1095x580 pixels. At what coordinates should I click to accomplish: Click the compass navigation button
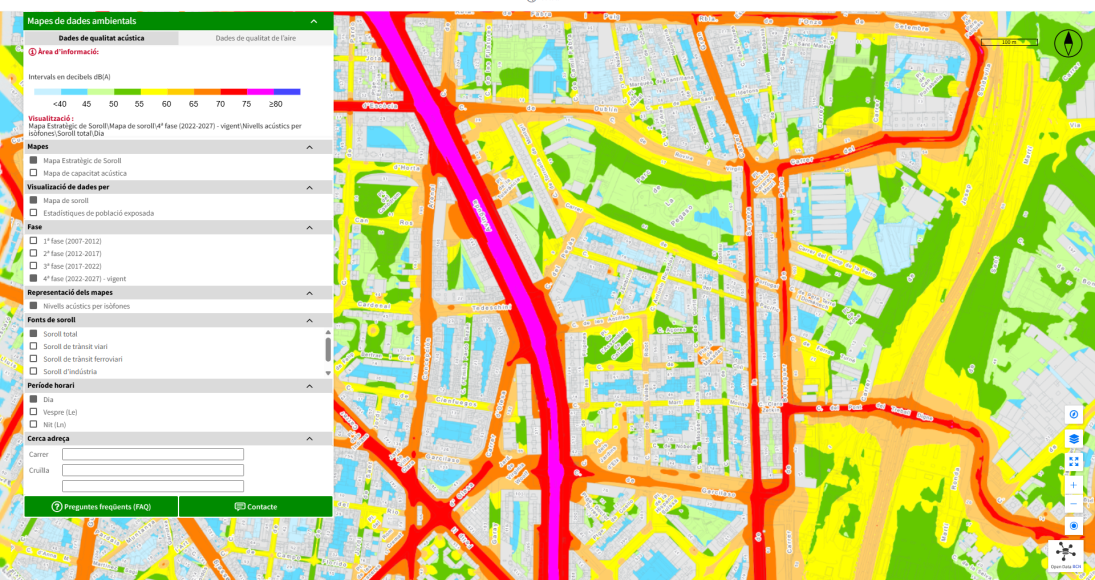point(1074,414)
